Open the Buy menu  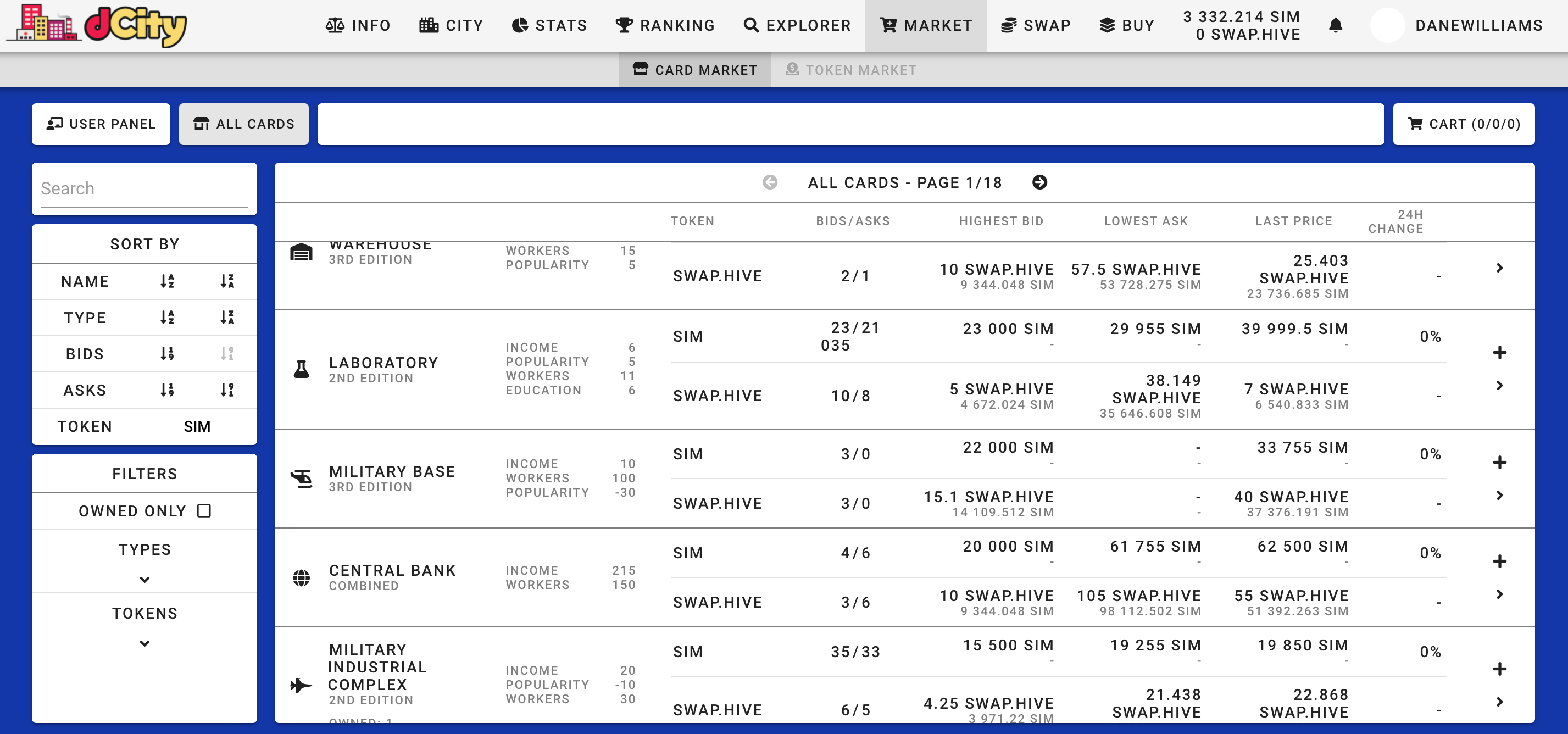(1127, 26)
